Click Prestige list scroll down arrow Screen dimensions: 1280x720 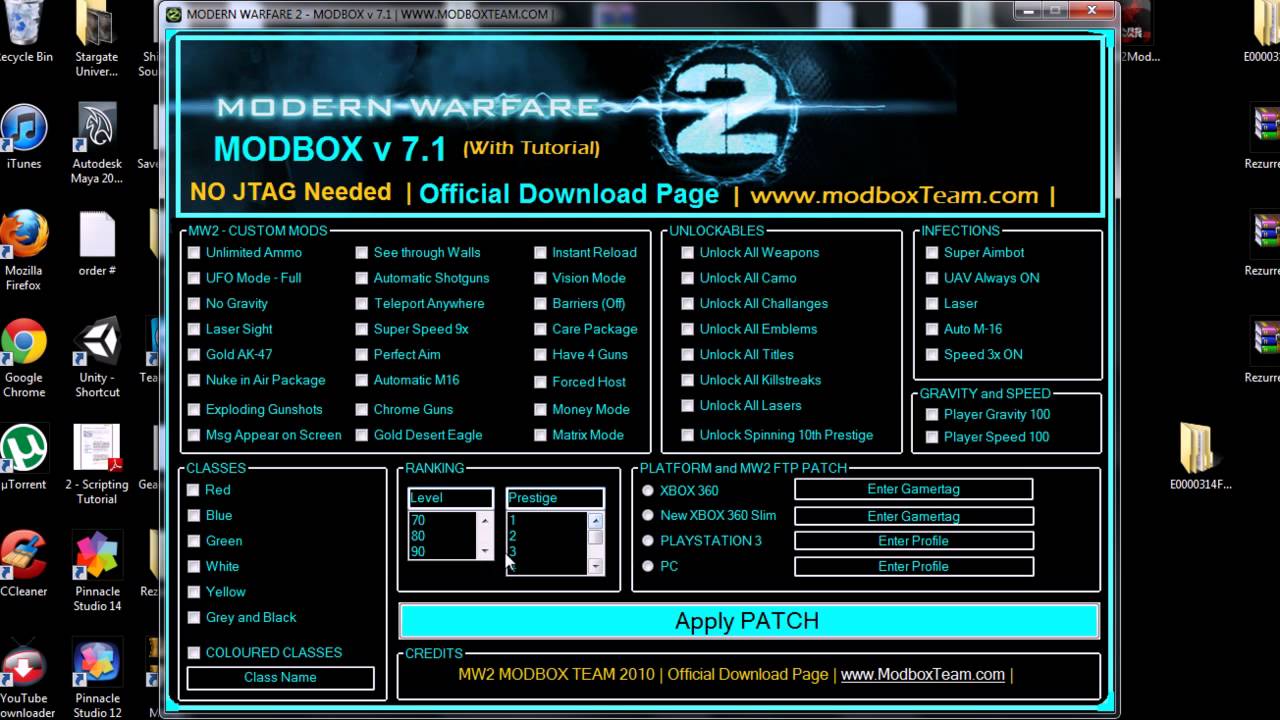(x=595, y=567)
